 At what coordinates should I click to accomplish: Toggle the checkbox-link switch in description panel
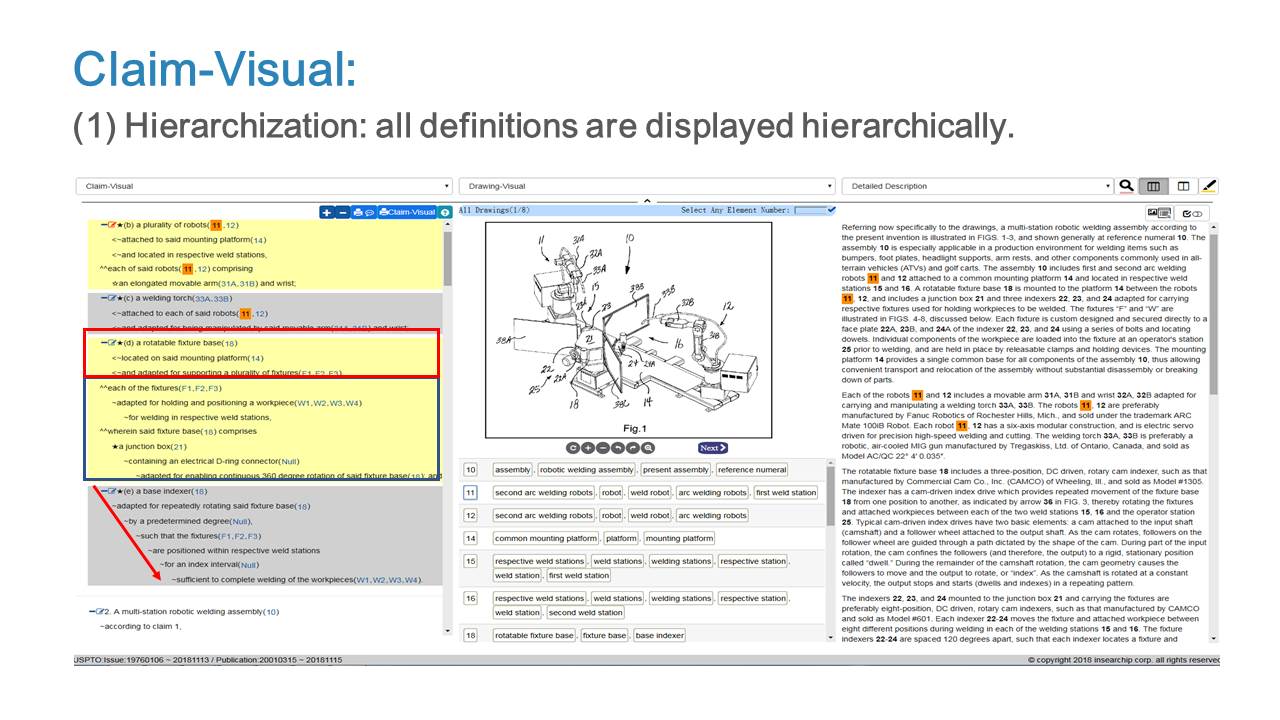(1192, 213)
